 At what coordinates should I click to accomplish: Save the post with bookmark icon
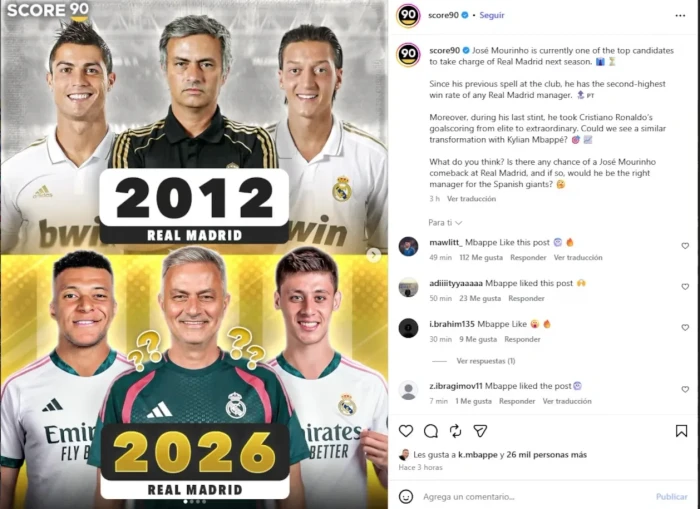pyautogui.click(x=681, y=431)
